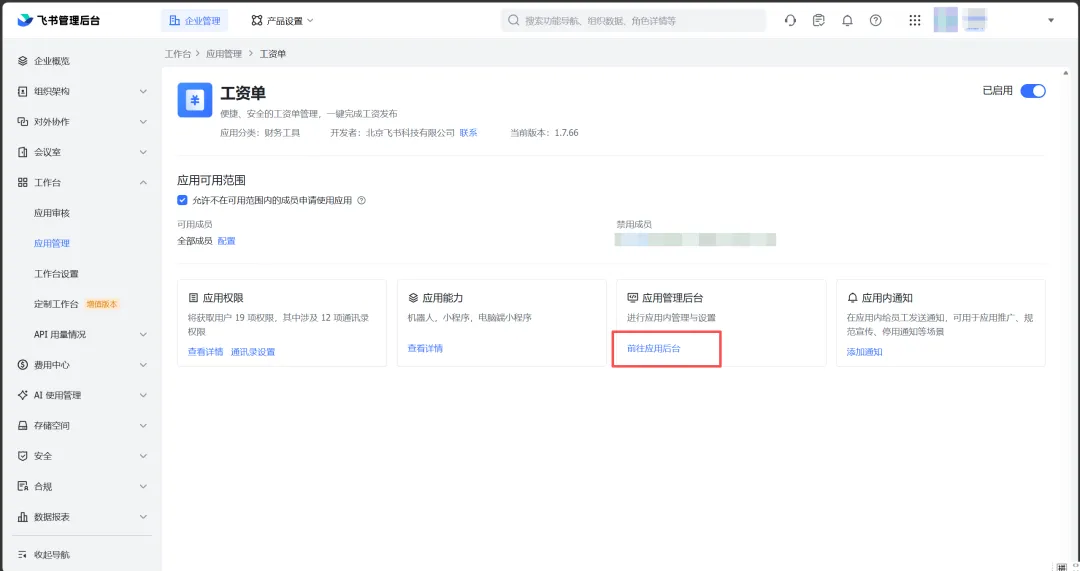
Task: Expand the 组织架构 chevron
Action: point(143,91)
